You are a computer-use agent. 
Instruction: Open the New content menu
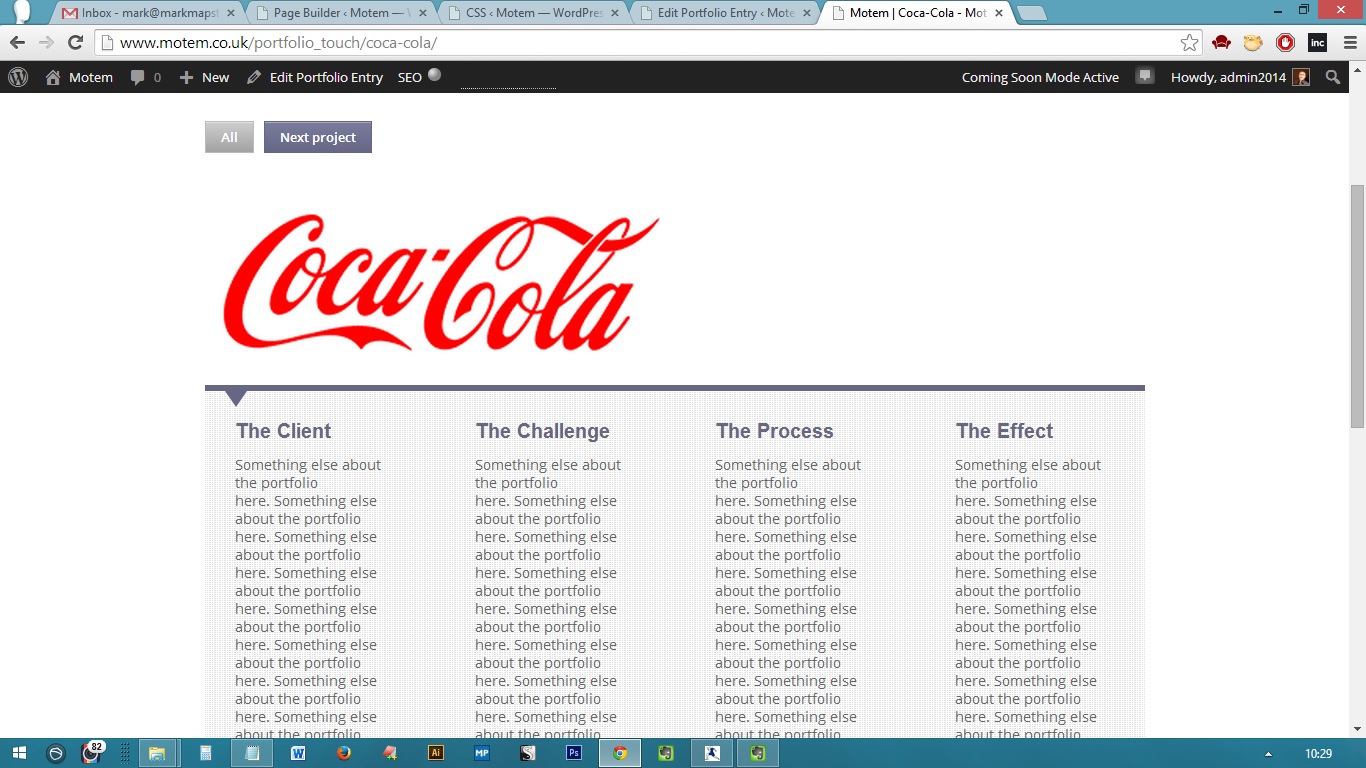pos(204,77)
